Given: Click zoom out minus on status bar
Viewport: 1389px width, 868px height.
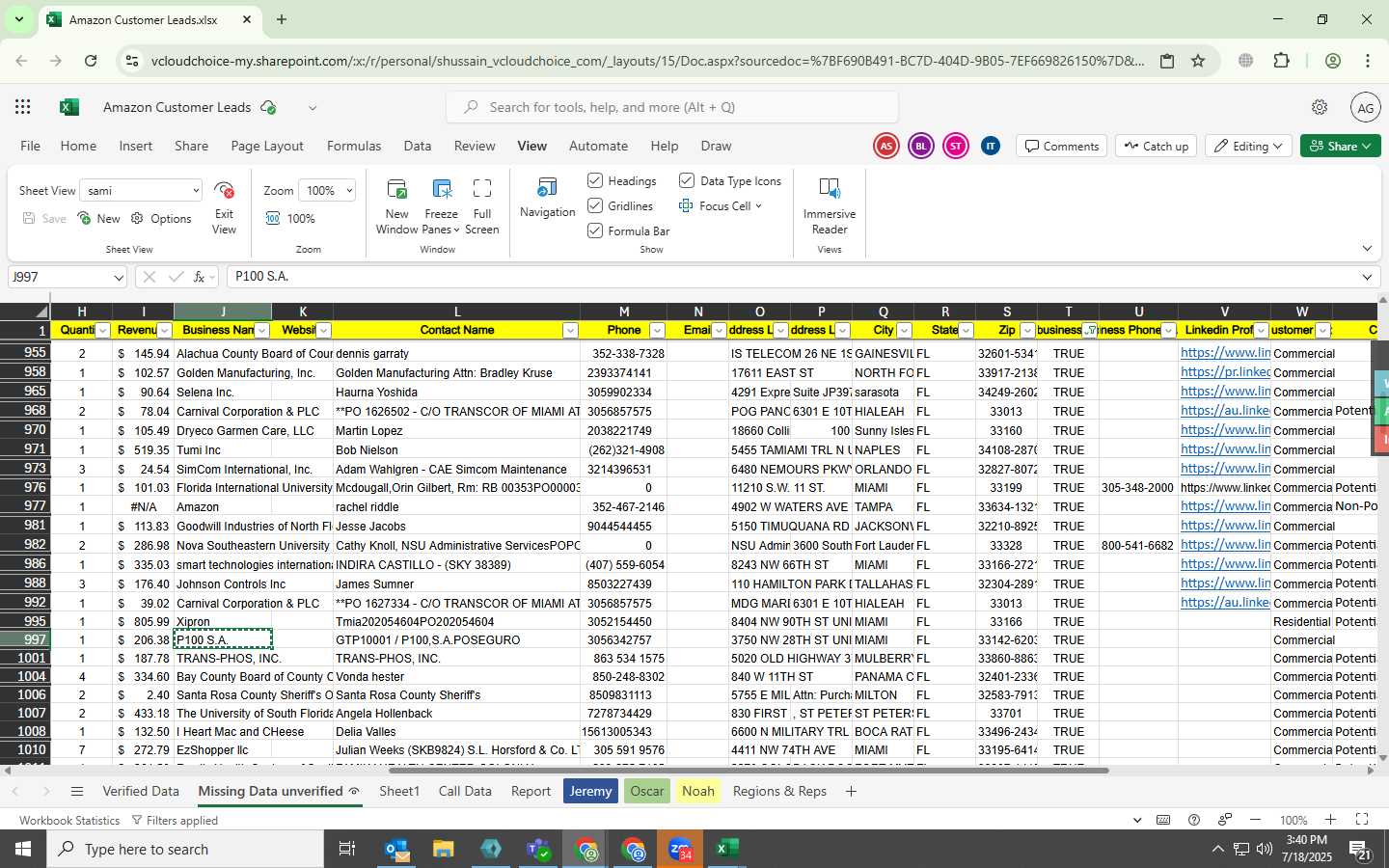Looking at the screenshot, I should click(1255, 820).
